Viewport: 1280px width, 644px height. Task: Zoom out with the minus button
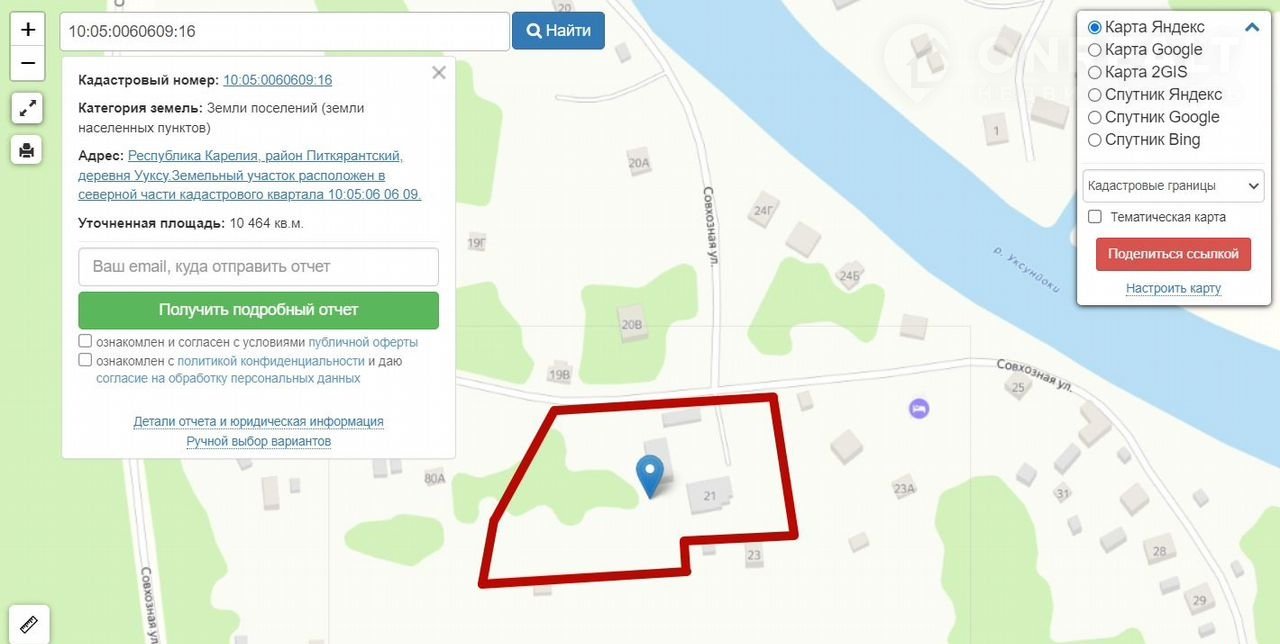pyautogui.click(x=28, y=63)
